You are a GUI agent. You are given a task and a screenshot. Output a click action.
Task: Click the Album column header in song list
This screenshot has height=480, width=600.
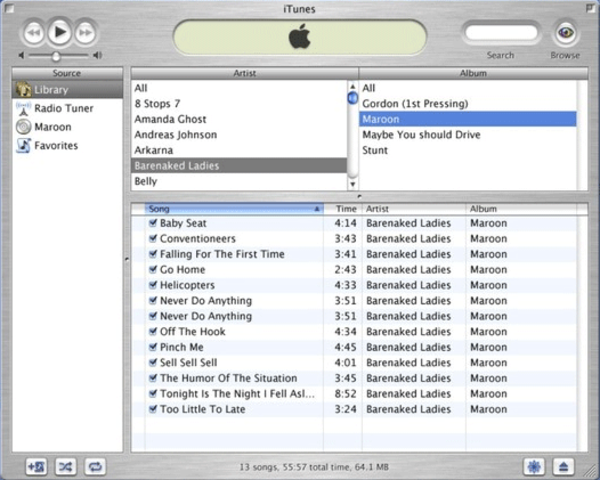pos(521,209)
